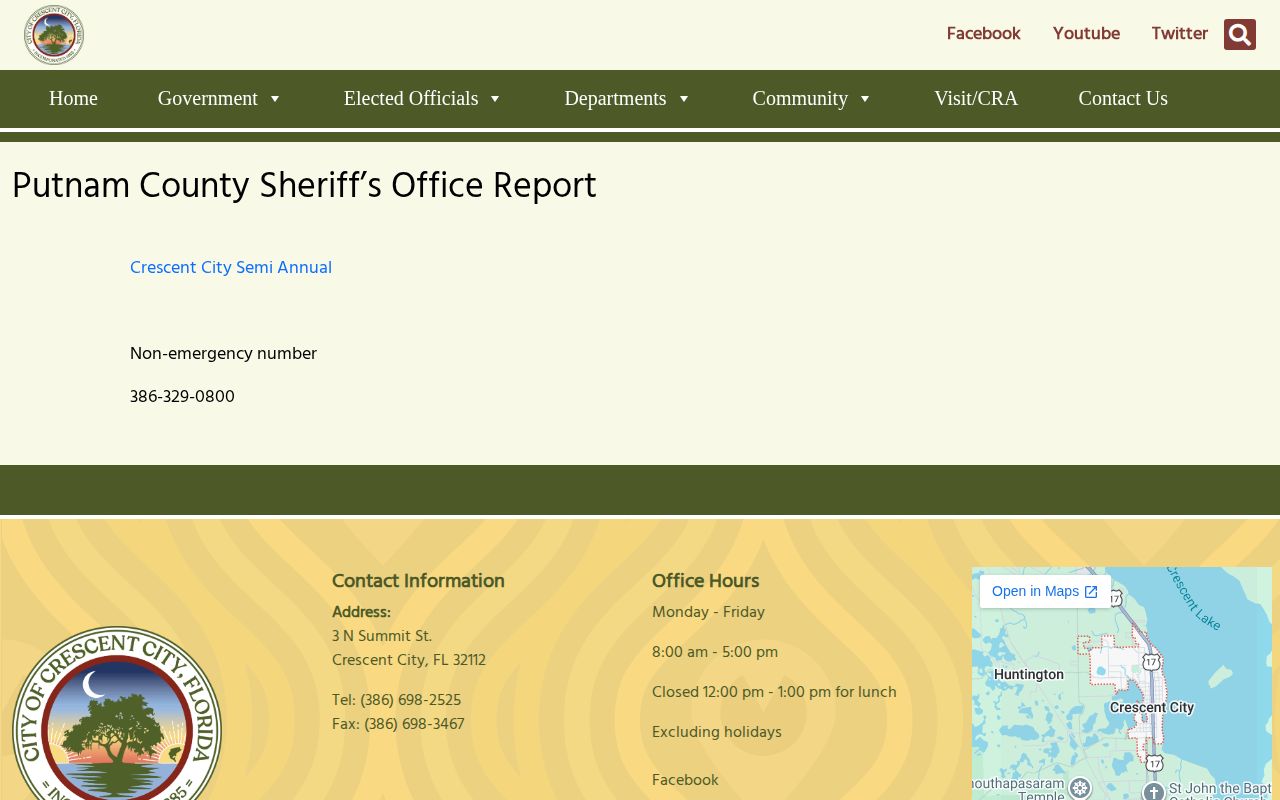Click the Crescent City seal logo in header
The image size is (1280, 800).
click(54, 35)
